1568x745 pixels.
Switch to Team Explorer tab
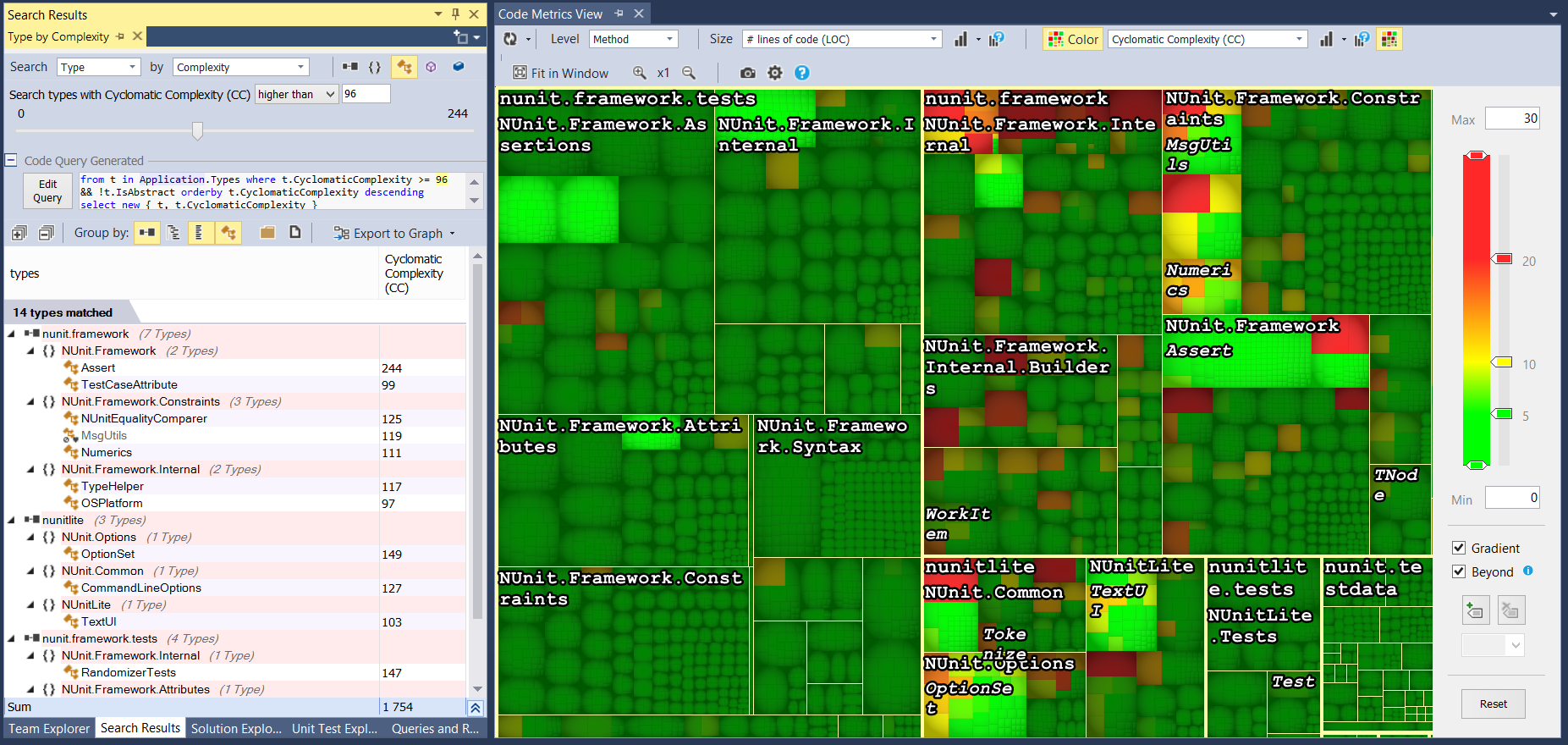pos(49,728)
